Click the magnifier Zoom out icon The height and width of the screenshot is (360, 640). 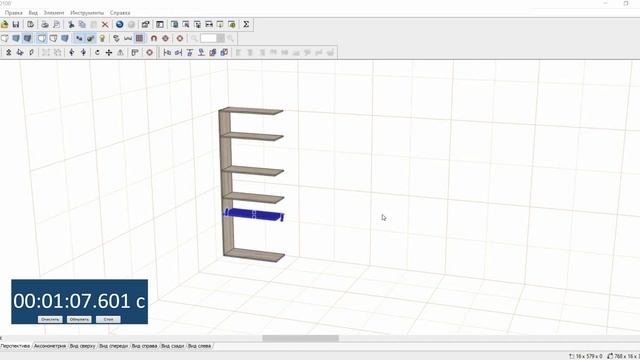coord(195,38)
